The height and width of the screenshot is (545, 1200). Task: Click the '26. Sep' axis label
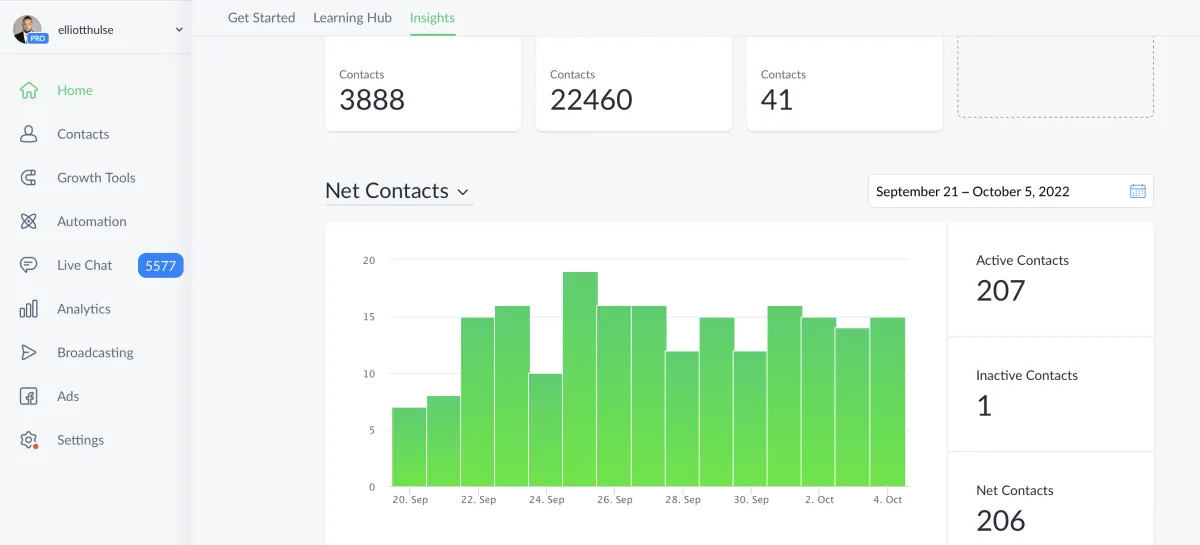pyautogui.click(x=614, y=500)
